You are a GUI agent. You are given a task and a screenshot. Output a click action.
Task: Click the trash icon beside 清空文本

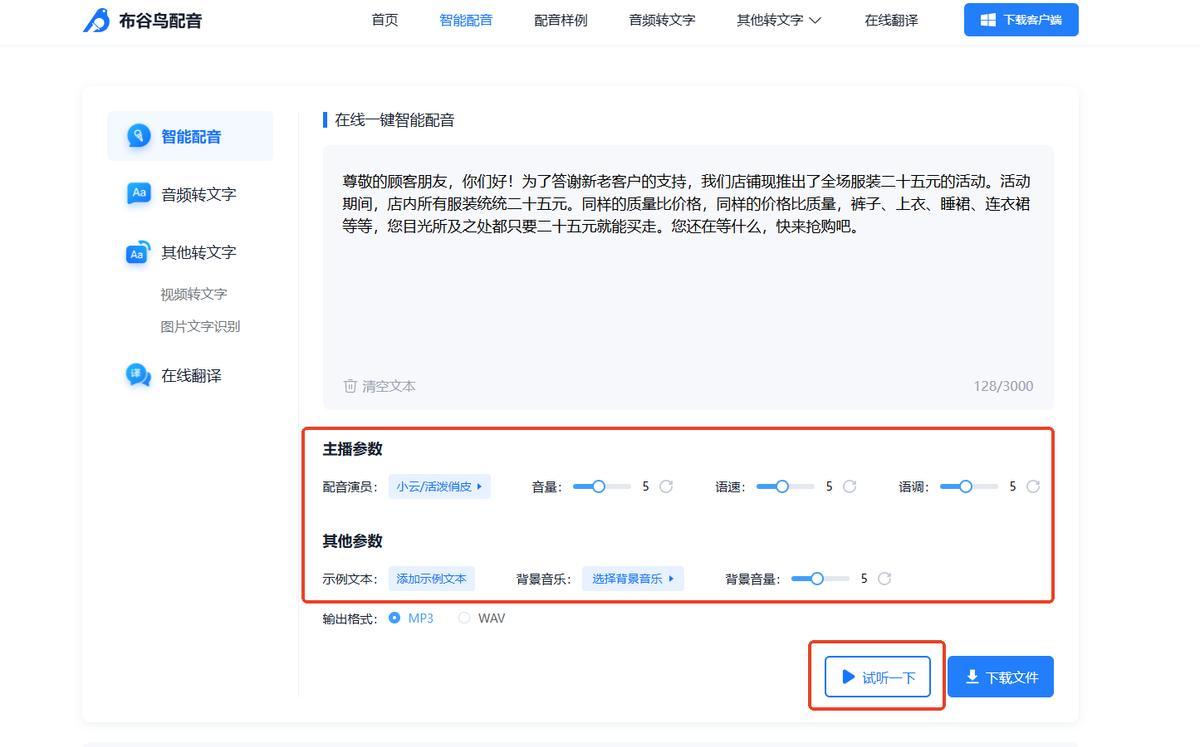(350, 386)
